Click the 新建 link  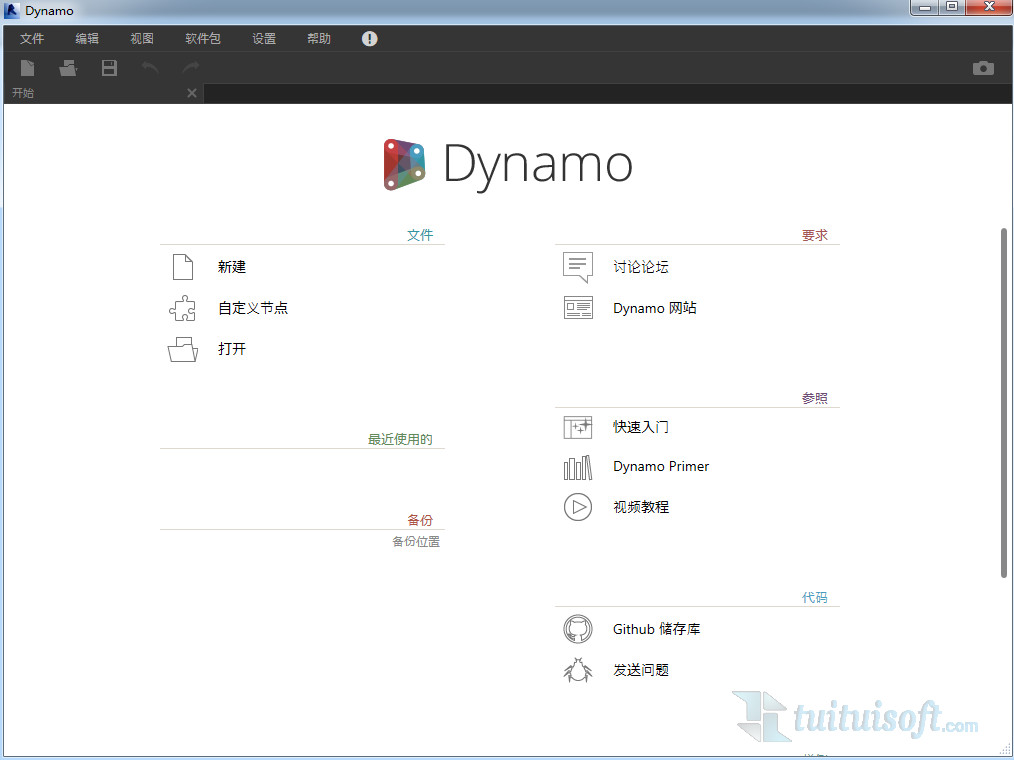pyautogui.click(x=232, y=267)
